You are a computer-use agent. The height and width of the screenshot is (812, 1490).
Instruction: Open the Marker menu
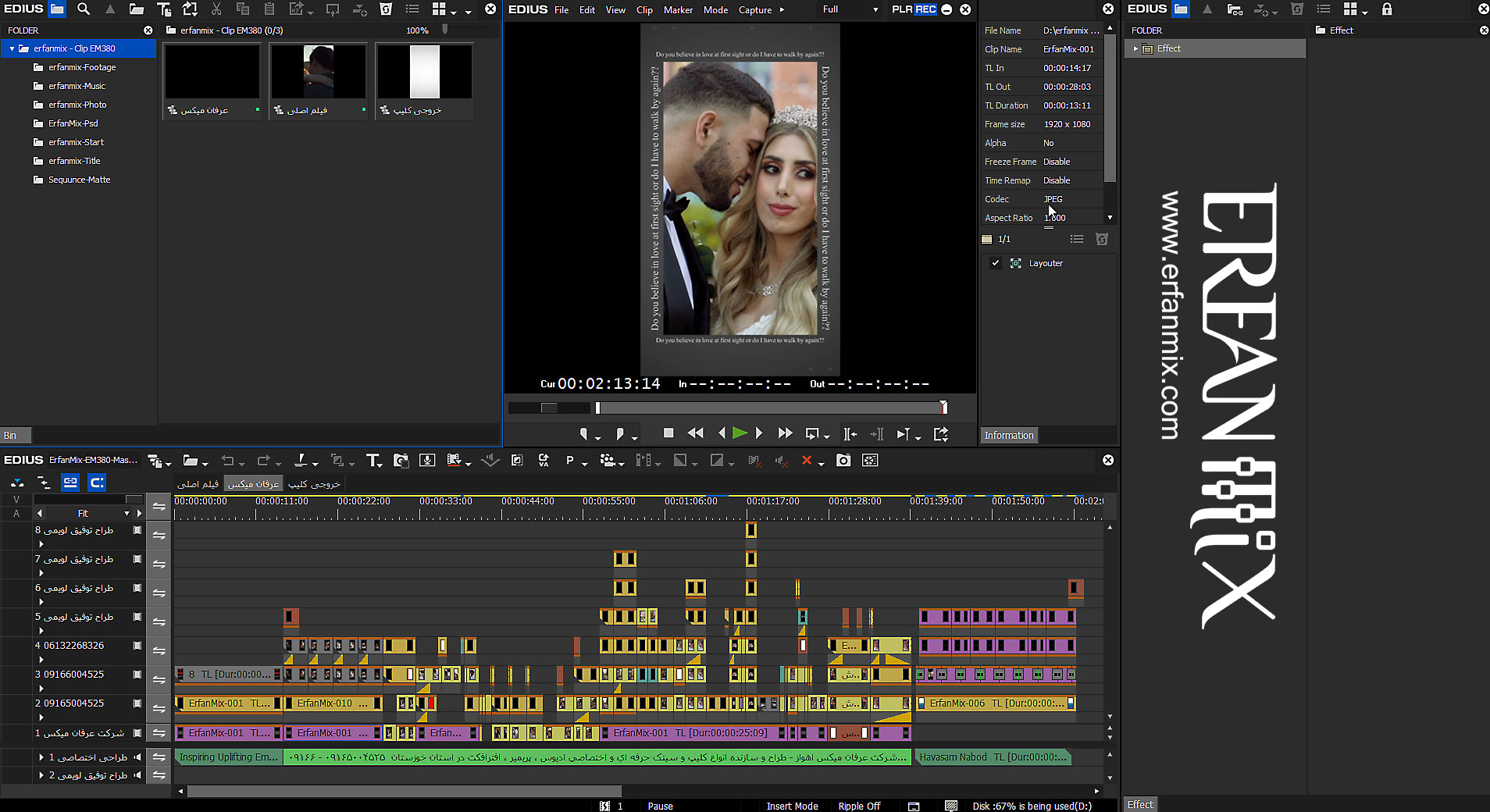[x=678, y=10]
